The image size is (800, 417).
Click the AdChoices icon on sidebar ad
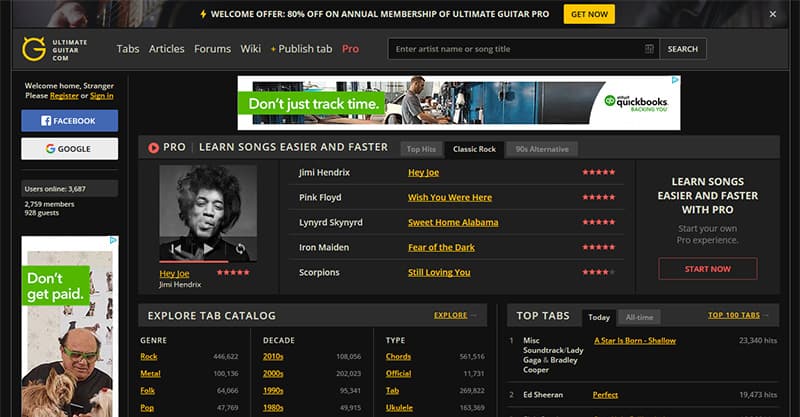click(x=114, y=240)
